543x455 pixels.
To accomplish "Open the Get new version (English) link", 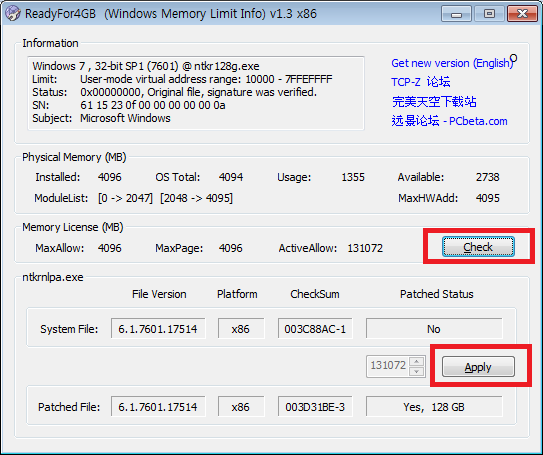I will coord(453,63).
